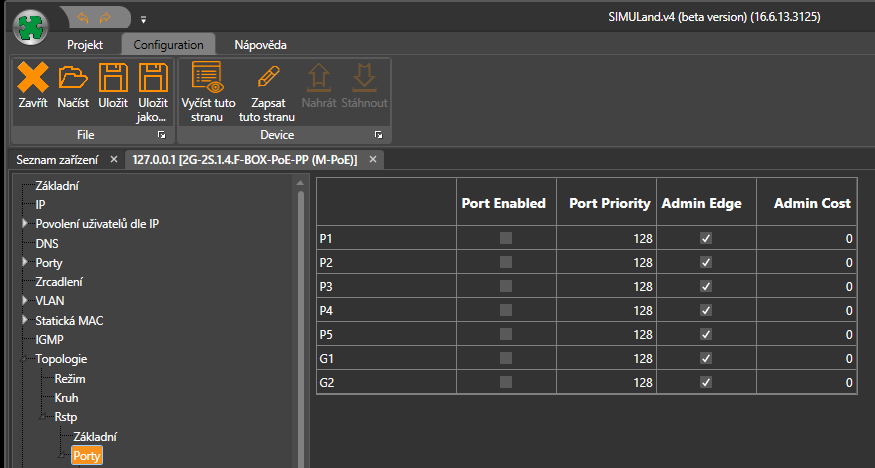Toggle Port Enabled checkbox for P5
The width and height of the screenshot is (875, 468).
tap(506, 334)
